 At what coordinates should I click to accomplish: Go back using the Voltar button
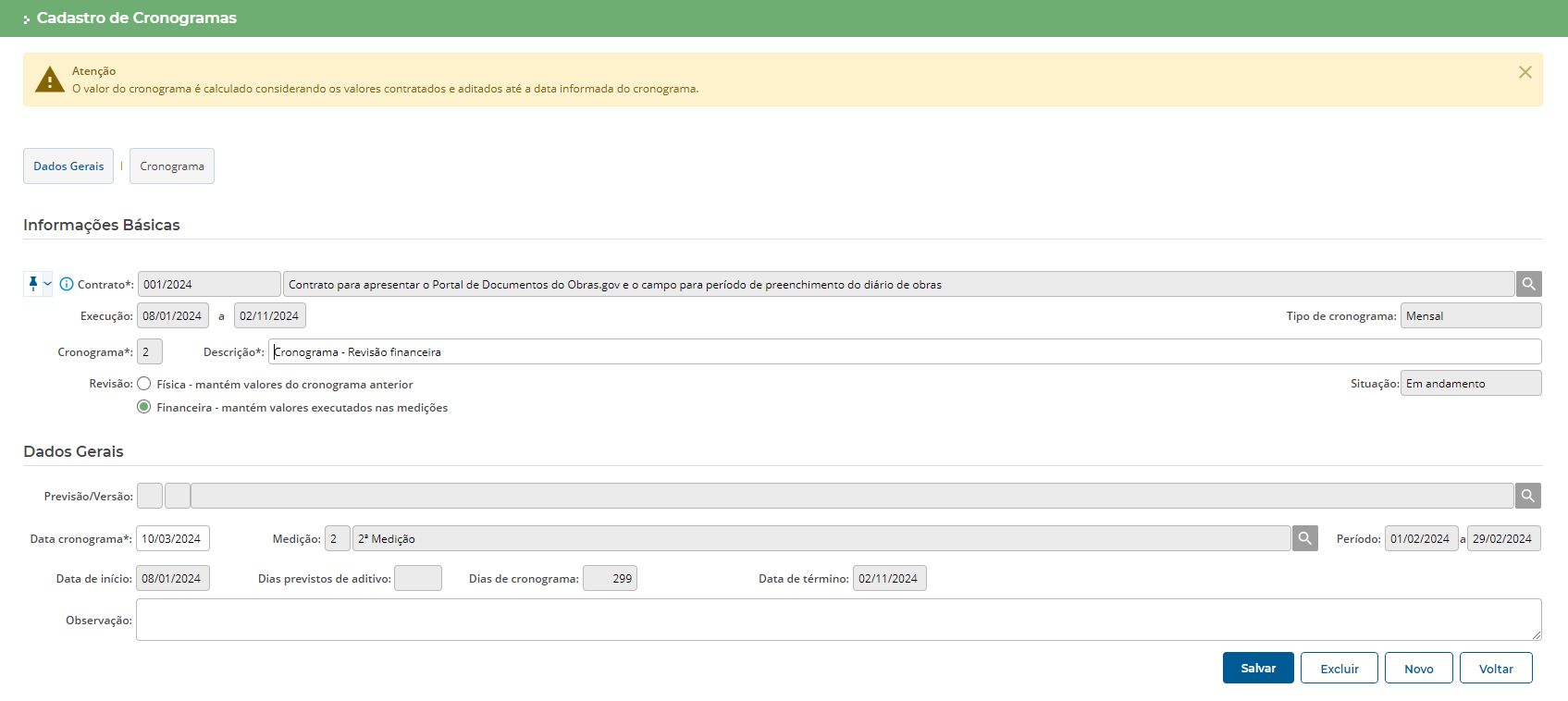[1495, 668]
